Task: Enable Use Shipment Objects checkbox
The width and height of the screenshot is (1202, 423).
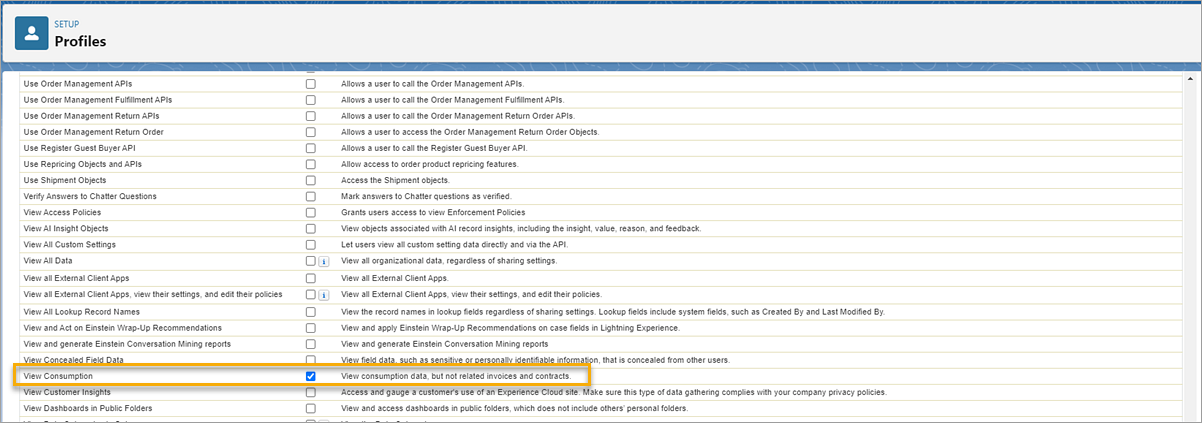Action: tap(310, 180)
